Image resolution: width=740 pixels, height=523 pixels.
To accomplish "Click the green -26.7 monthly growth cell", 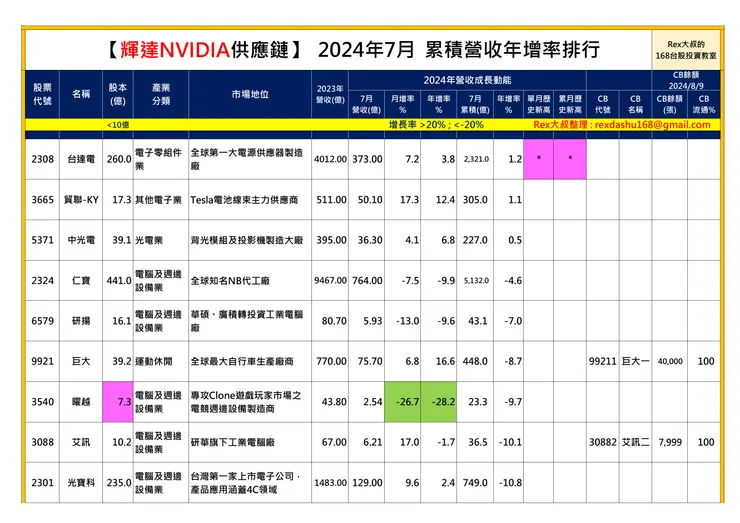I will 403,402.
